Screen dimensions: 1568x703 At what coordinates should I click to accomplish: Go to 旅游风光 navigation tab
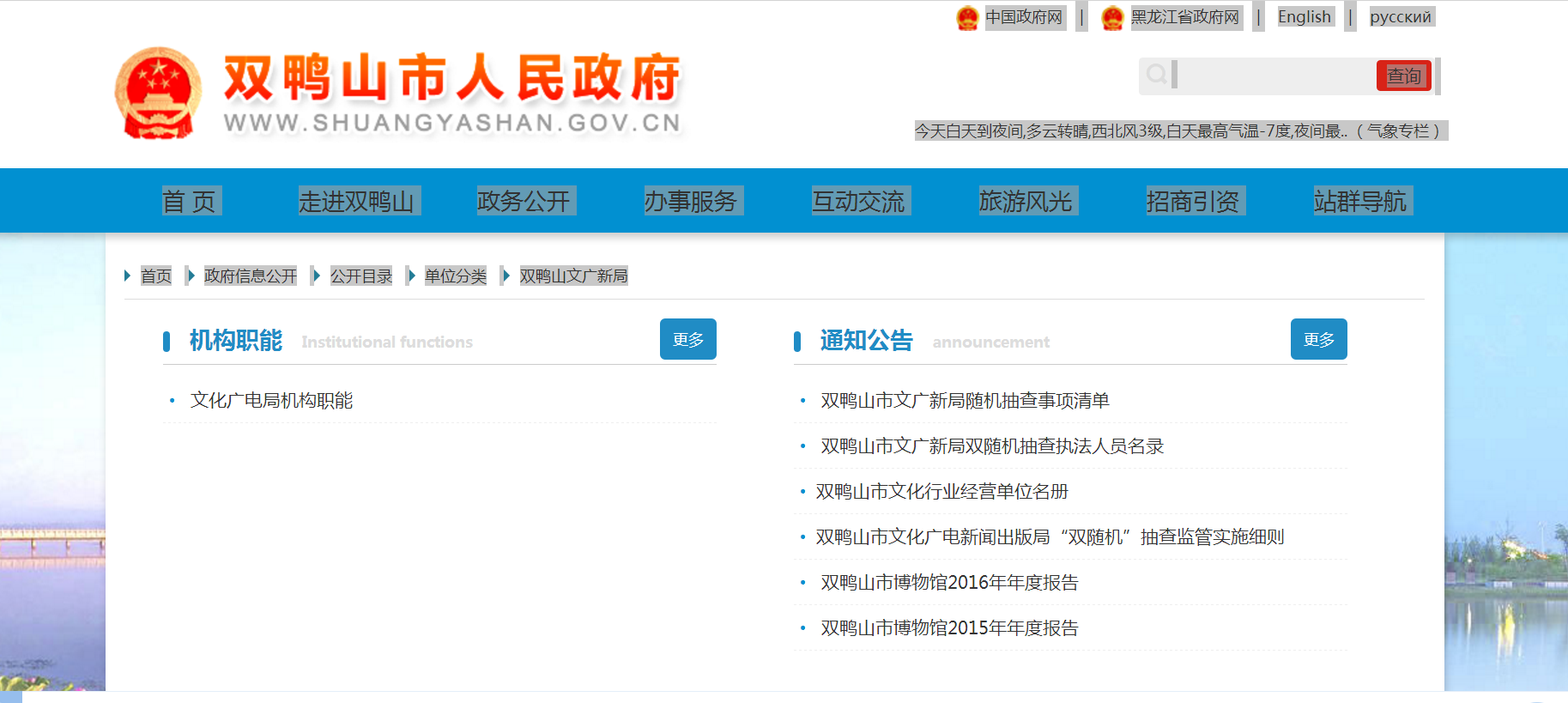tap(1026, 201)
